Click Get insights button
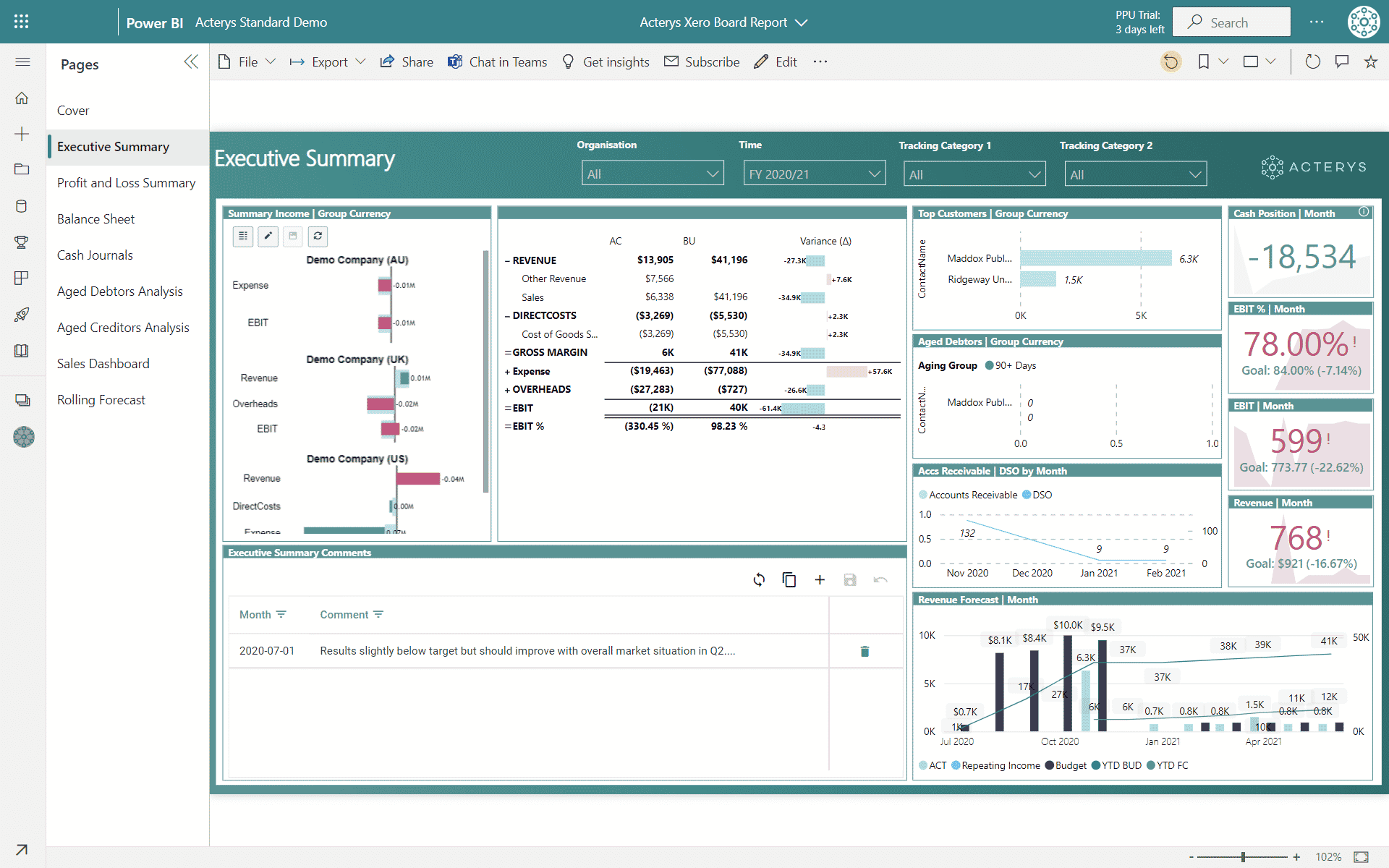1389x868 pixels. coord(606,62)
